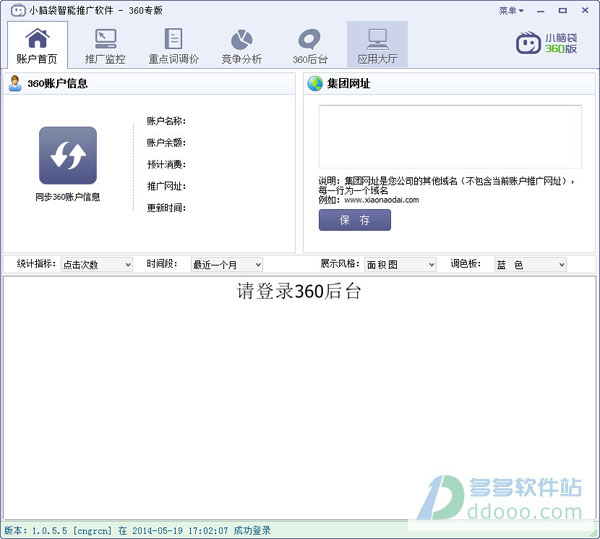Switch to the 推广监控 tab
Screen dimensions: 600x539
tap(105, 45)
